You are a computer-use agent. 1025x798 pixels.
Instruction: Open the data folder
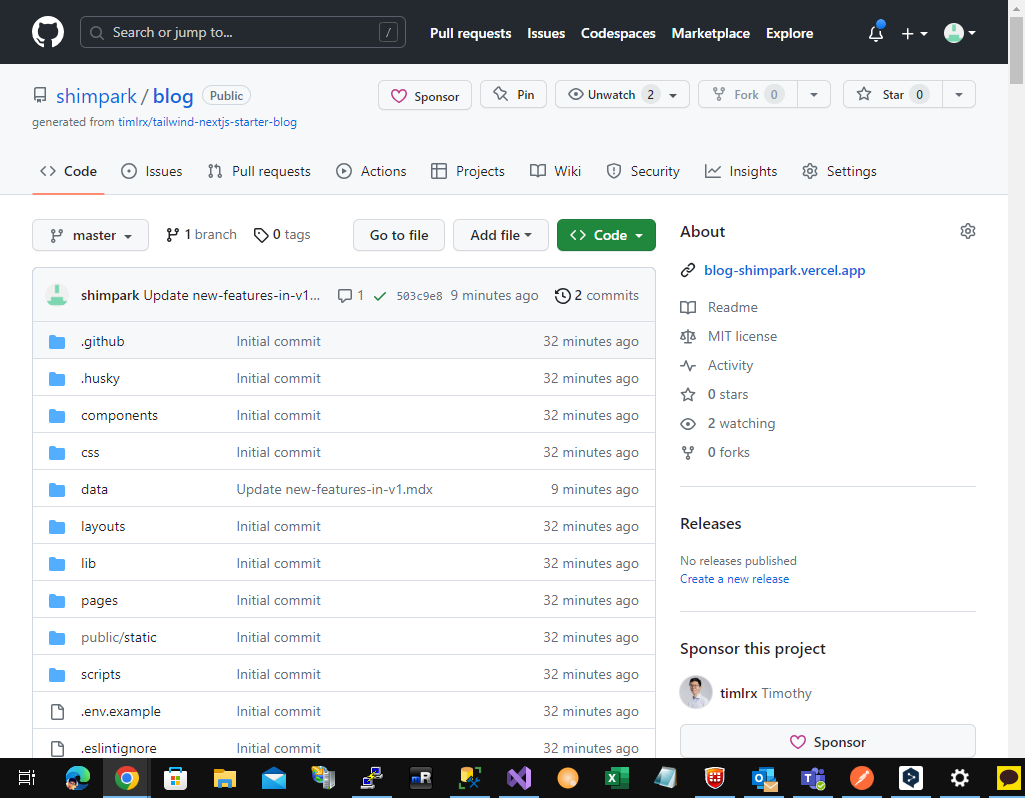[x=94, y=490]
